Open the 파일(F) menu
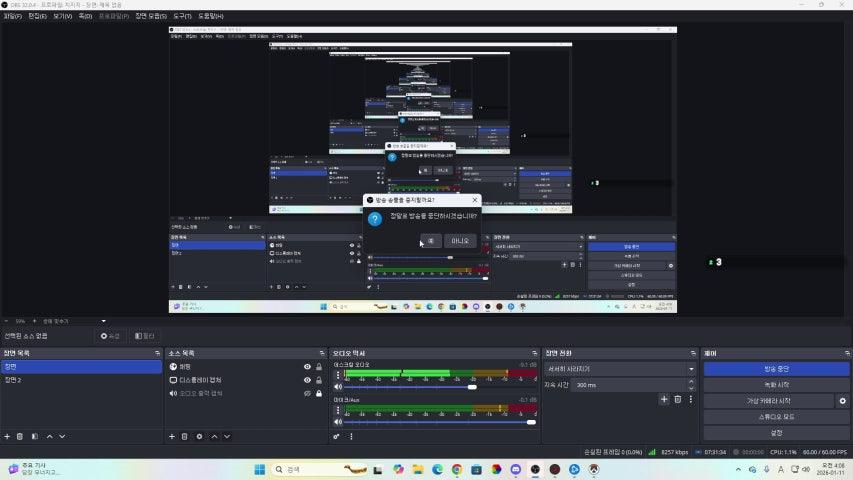This screenshot has height=480, width=853. (x=12, y=16)
